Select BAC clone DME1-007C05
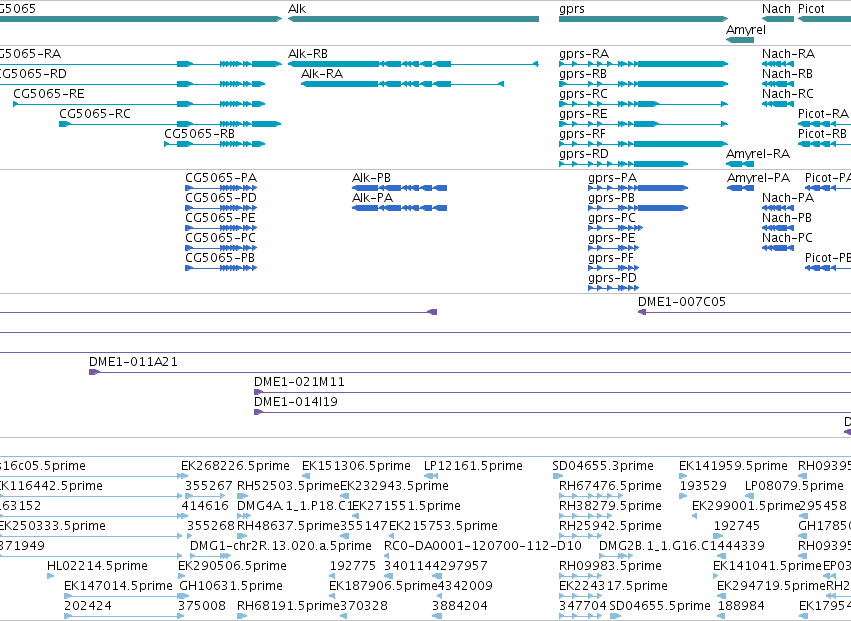This screenshot has width=851, height=621. pos(744,312)
